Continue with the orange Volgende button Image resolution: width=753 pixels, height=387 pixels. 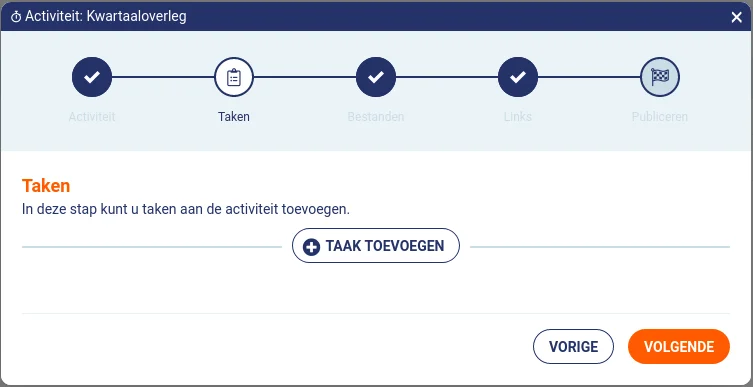click(x=679, y=347)
